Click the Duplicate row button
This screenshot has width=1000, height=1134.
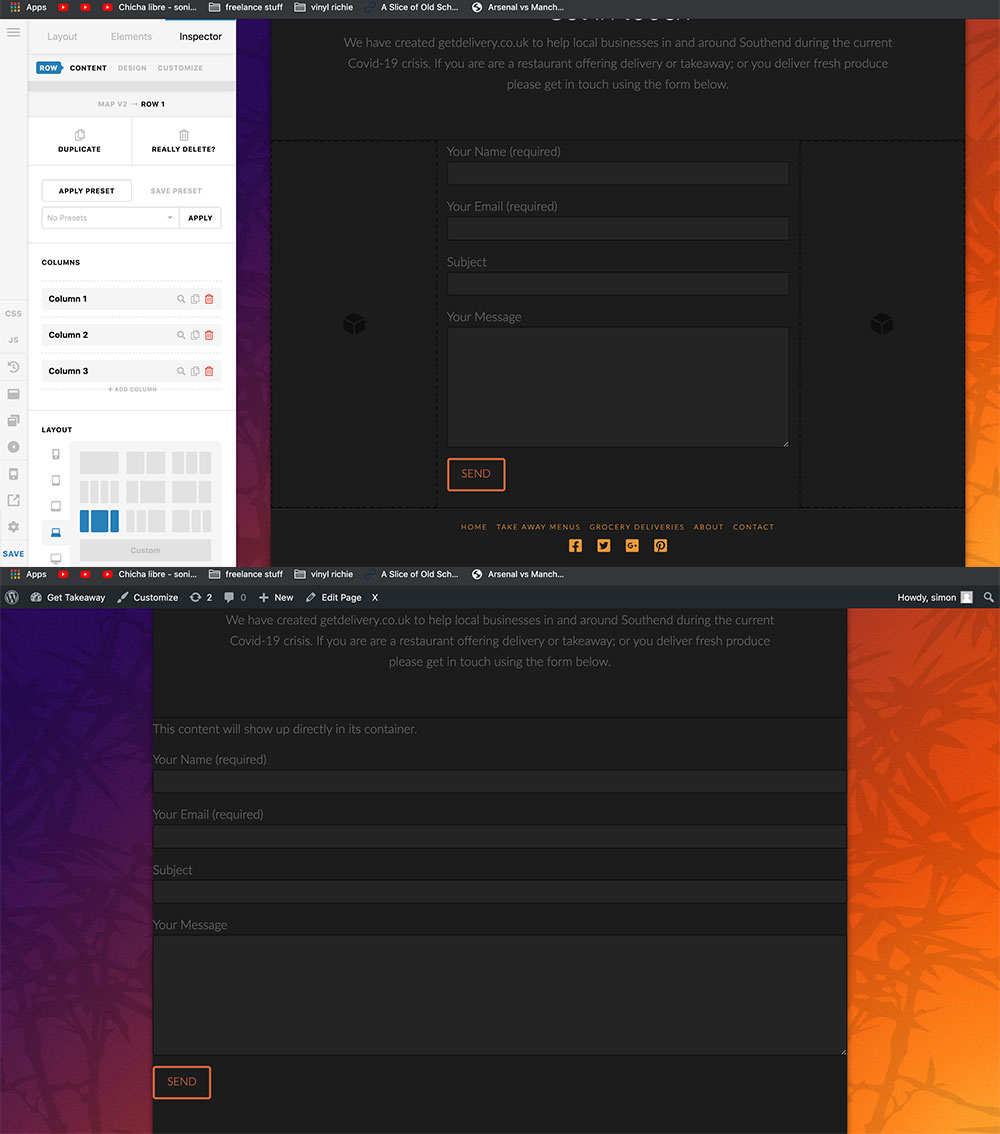(79, 141)
